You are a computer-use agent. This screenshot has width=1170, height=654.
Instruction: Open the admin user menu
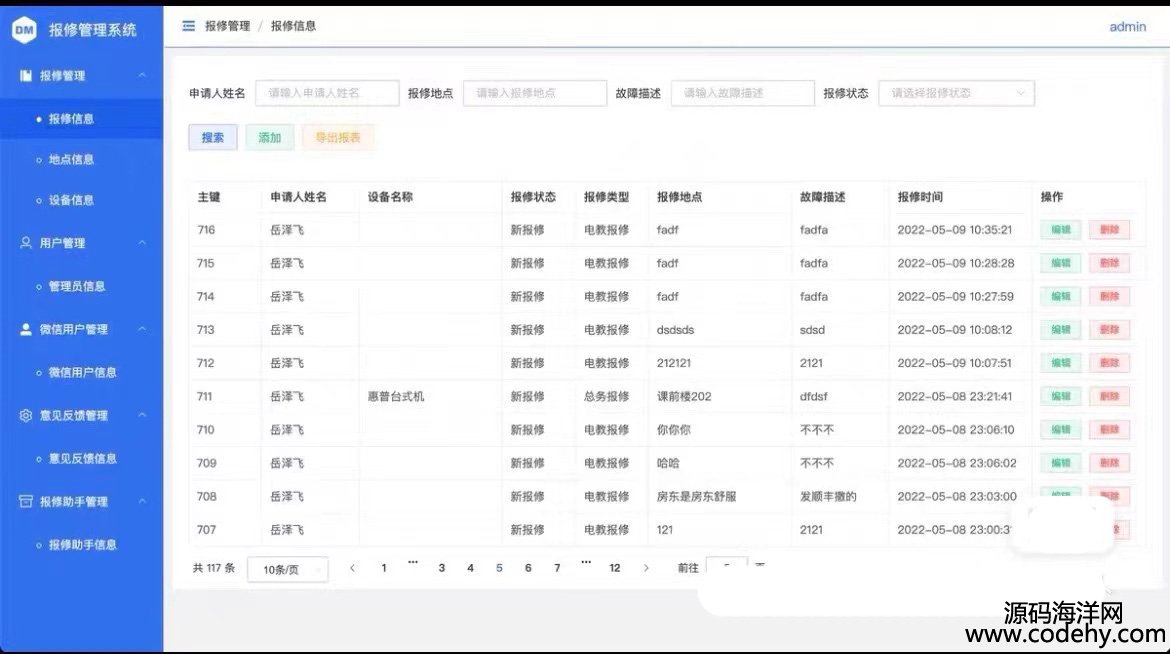(1127, 27)
